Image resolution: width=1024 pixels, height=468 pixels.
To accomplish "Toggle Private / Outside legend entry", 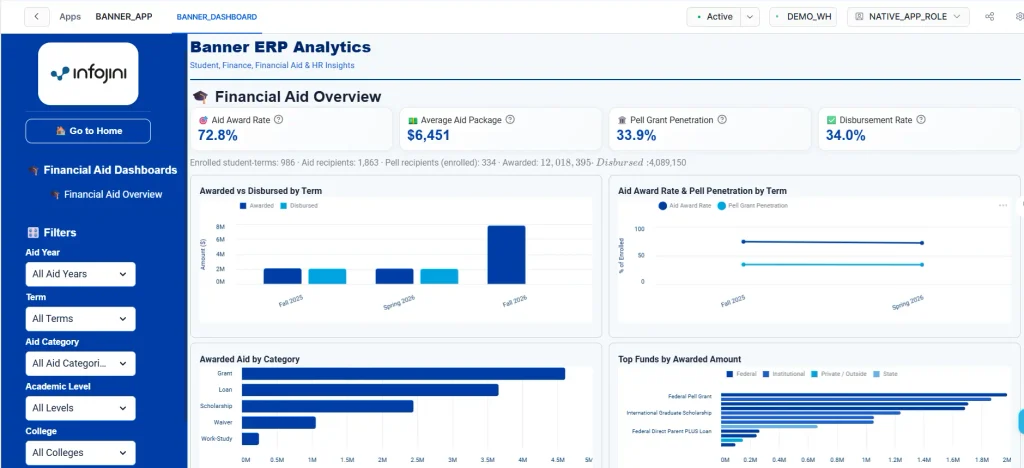I will tap(839, 374).
